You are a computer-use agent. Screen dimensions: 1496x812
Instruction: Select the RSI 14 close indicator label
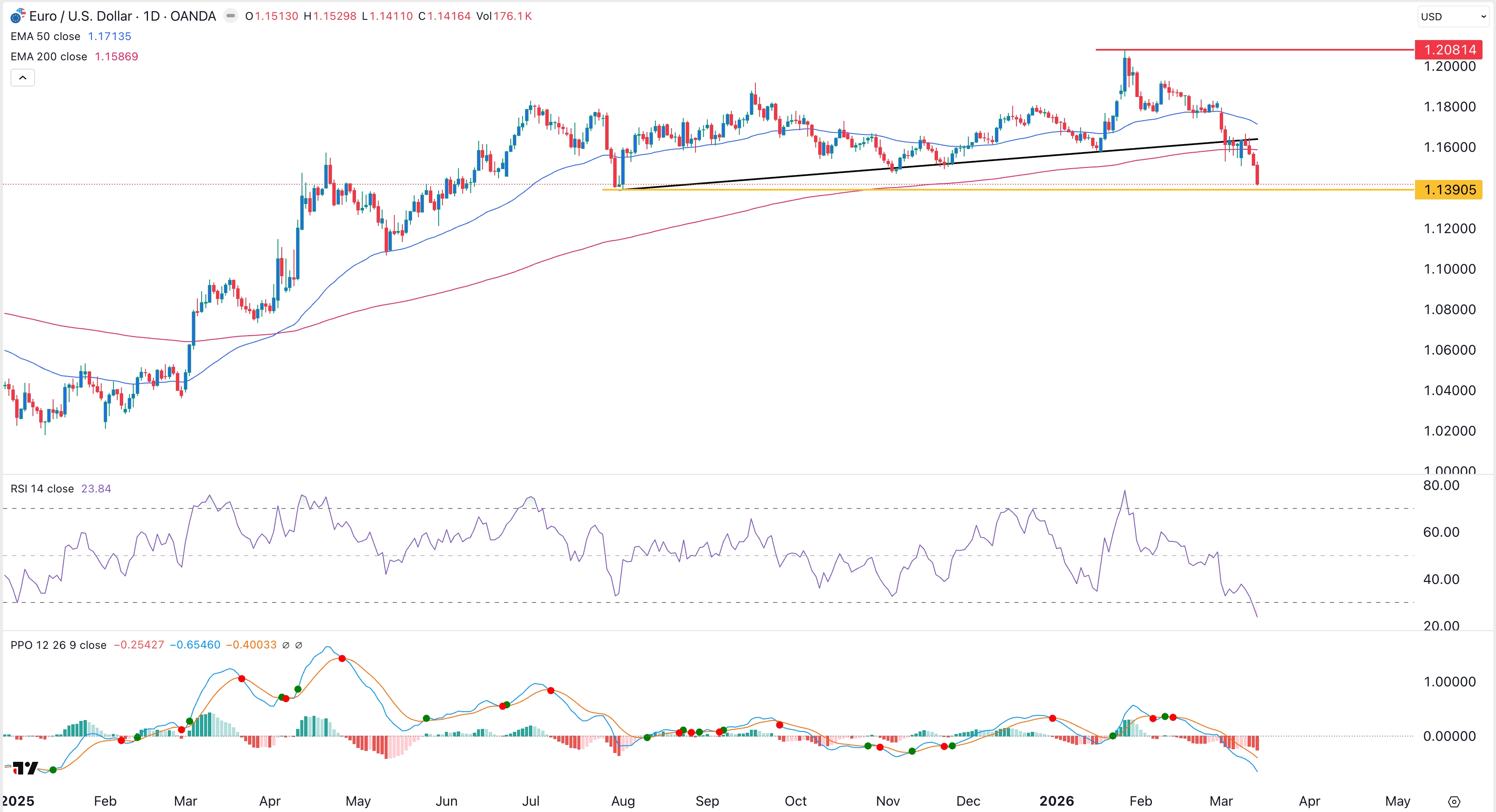tap(42, 489)
